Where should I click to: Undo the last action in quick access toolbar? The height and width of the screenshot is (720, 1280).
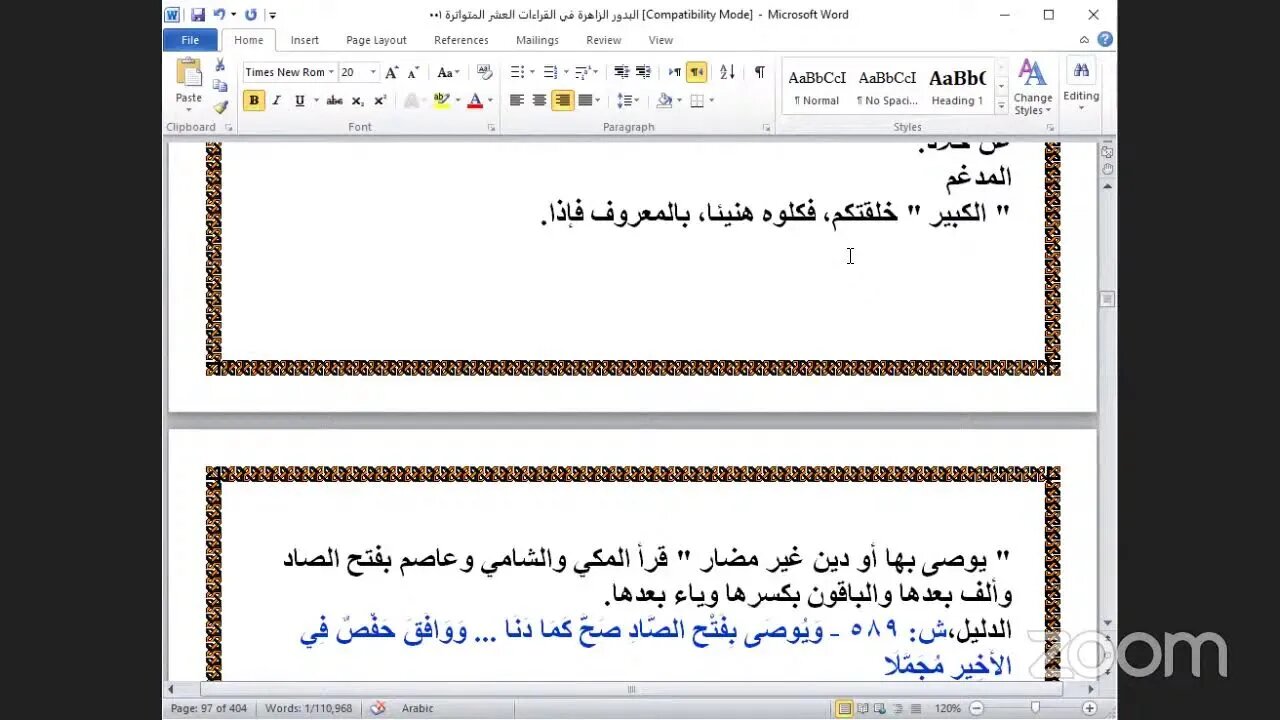tap(219, 15)
